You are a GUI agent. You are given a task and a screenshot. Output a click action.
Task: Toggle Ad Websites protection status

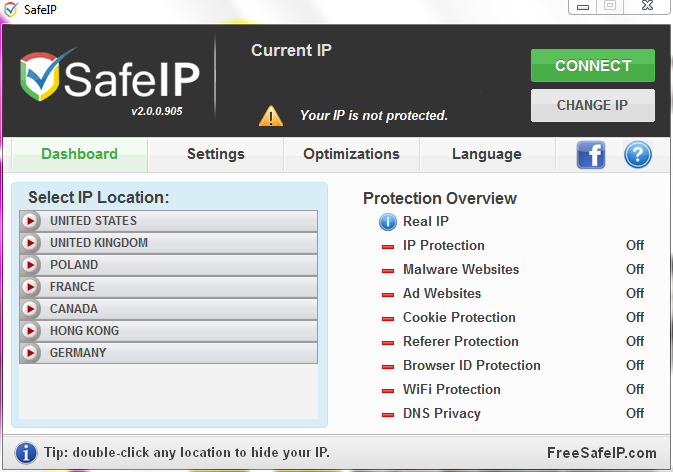(x=635, y=293)
